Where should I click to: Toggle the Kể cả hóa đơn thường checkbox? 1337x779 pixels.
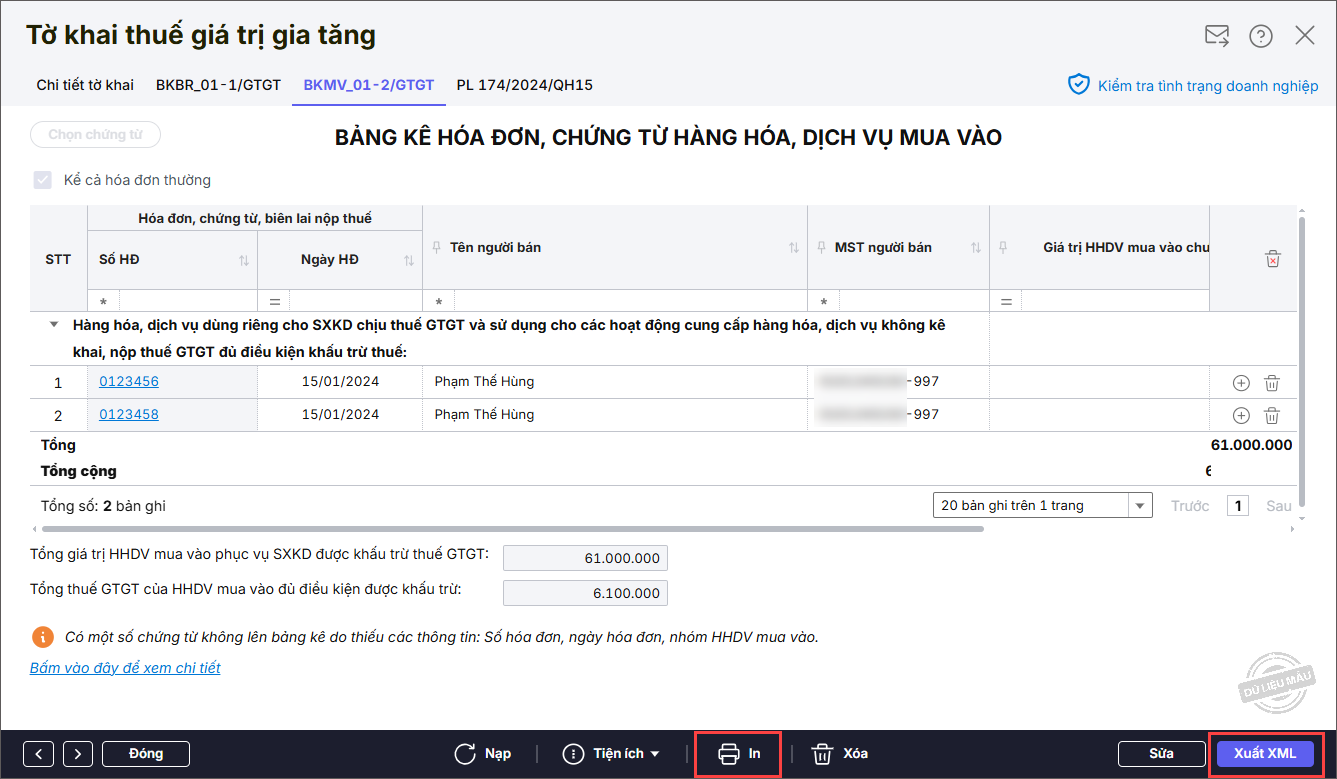42,181
